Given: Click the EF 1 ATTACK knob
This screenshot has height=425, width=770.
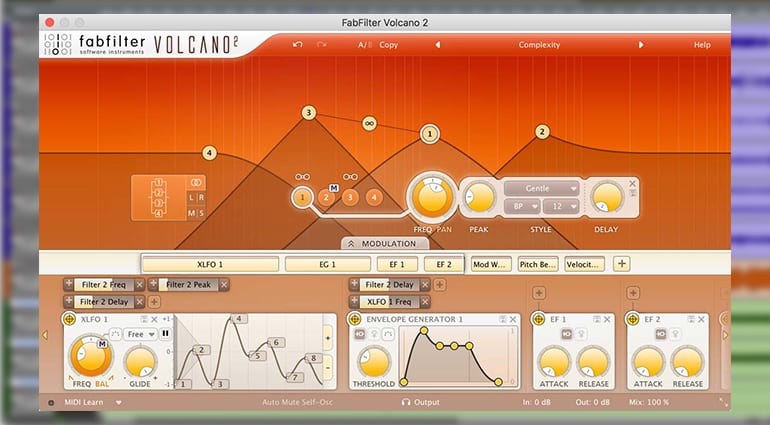Looking at the screenshot, I should (x=554, y=363).
